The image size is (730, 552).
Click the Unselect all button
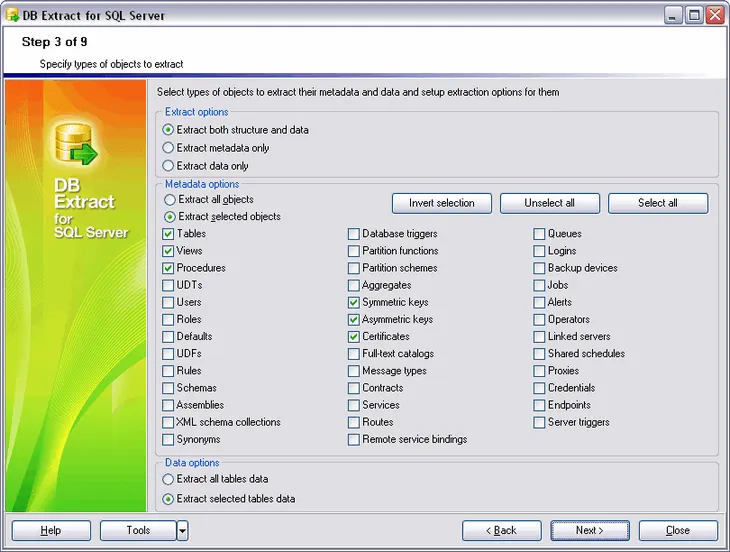[x=550, y=203]
